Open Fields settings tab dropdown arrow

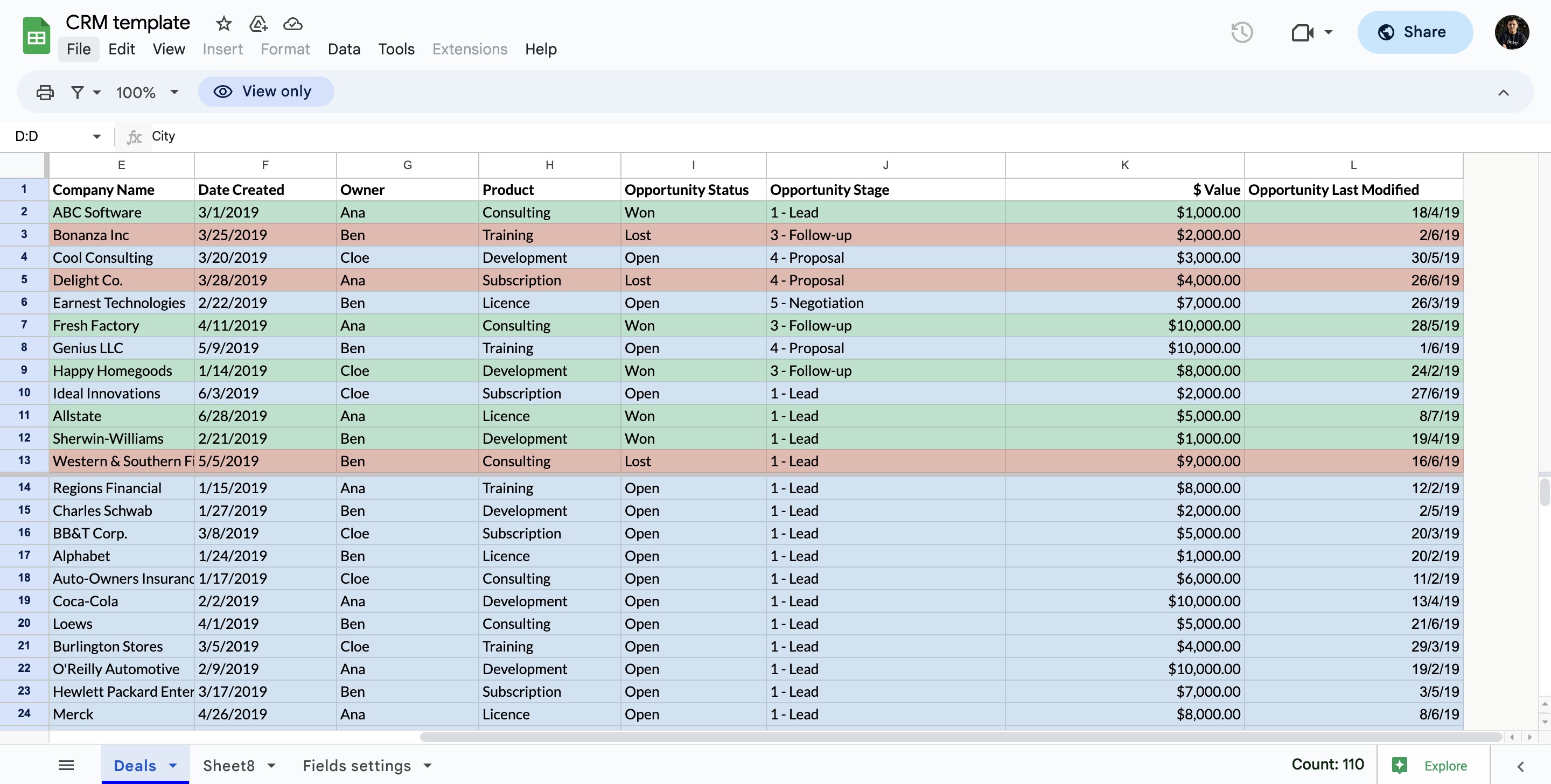click(x=428, y=765)
